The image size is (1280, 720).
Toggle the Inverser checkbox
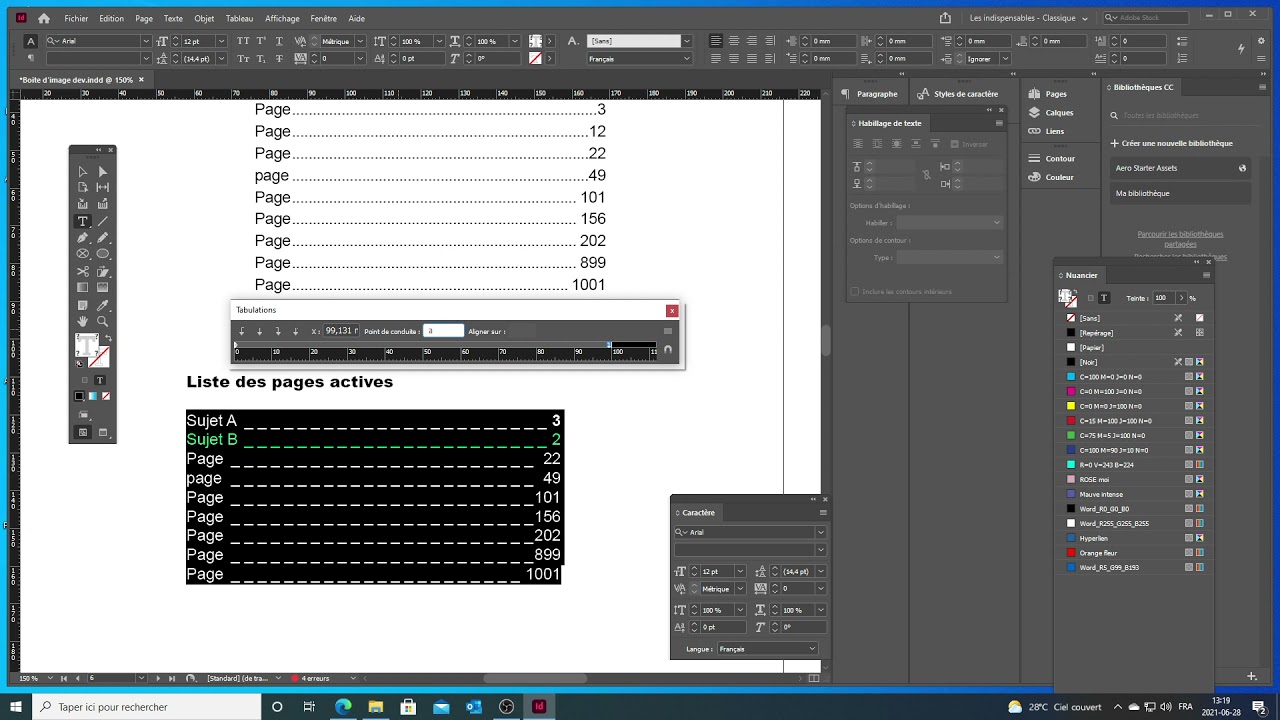click(x=954, y=144)
